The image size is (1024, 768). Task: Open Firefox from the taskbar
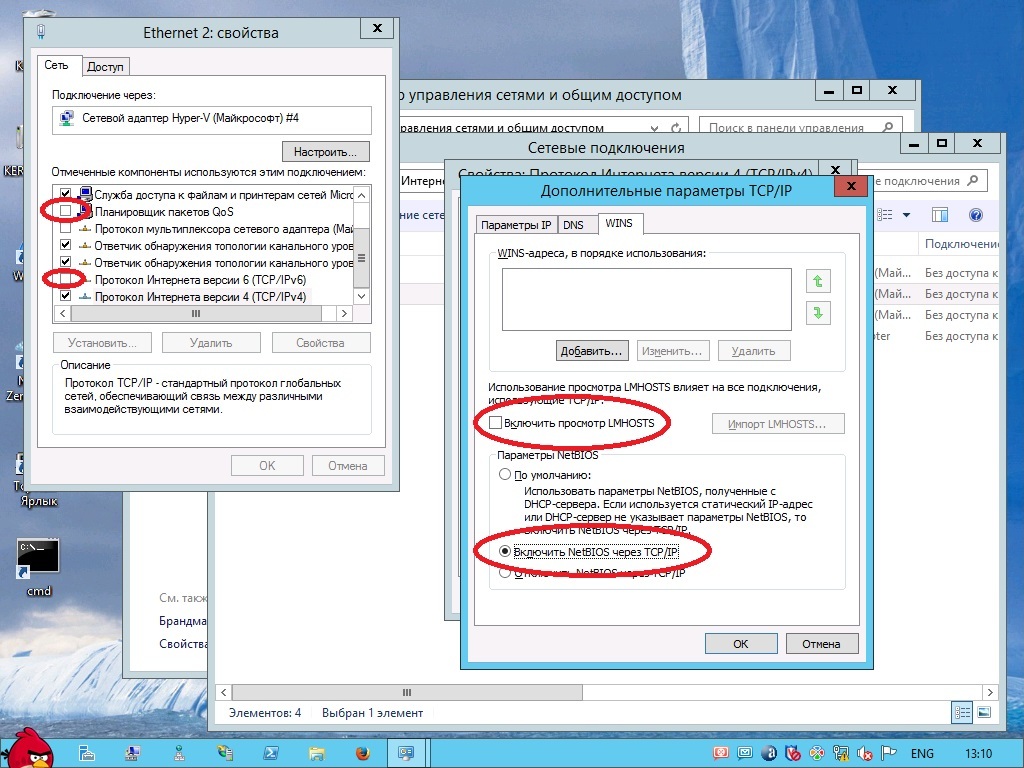tap(361, 752)
